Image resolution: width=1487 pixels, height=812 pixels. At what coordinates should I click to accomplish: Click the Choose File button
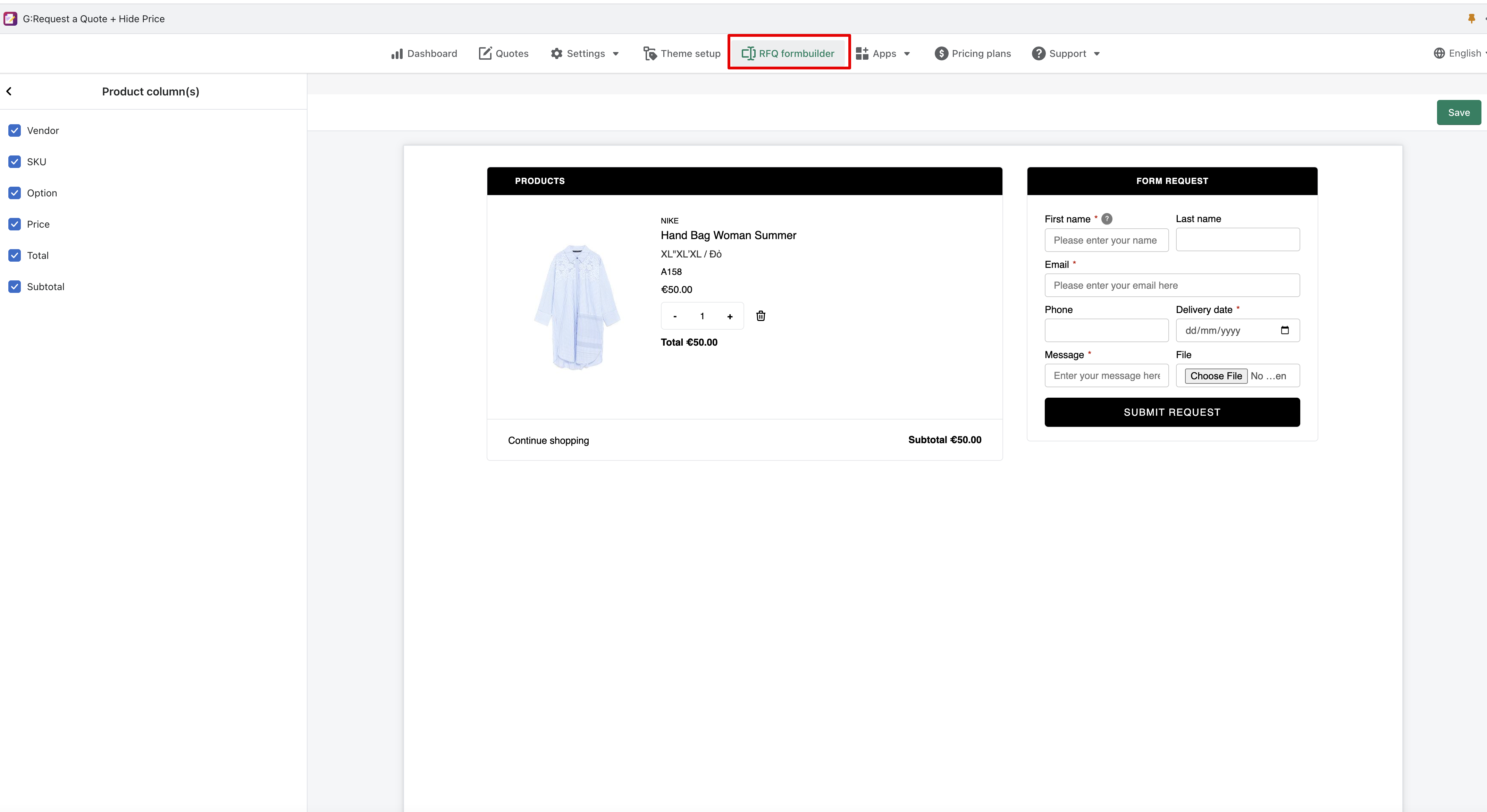pos(1216,376)
